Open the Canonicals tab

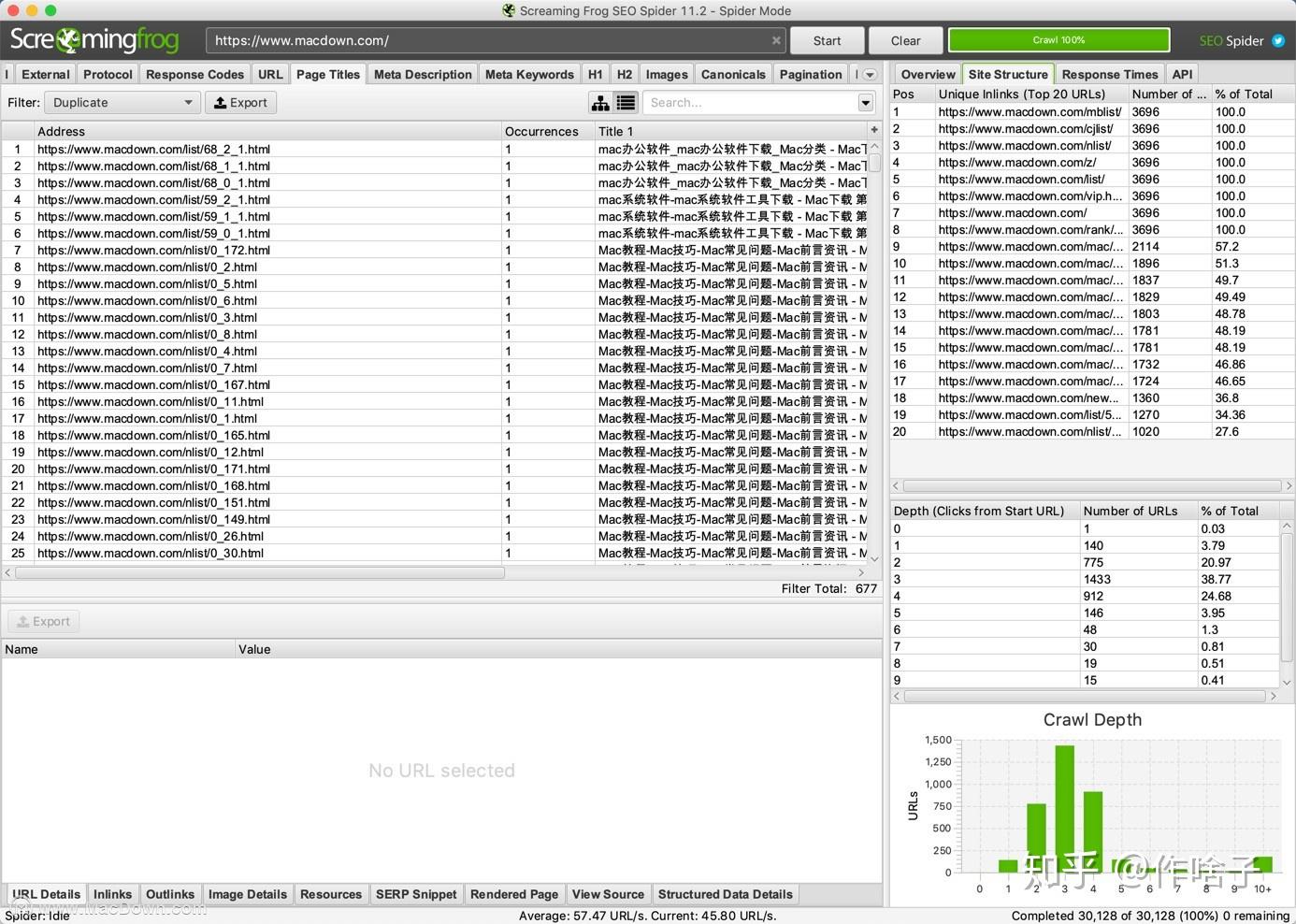pos(733,75)
